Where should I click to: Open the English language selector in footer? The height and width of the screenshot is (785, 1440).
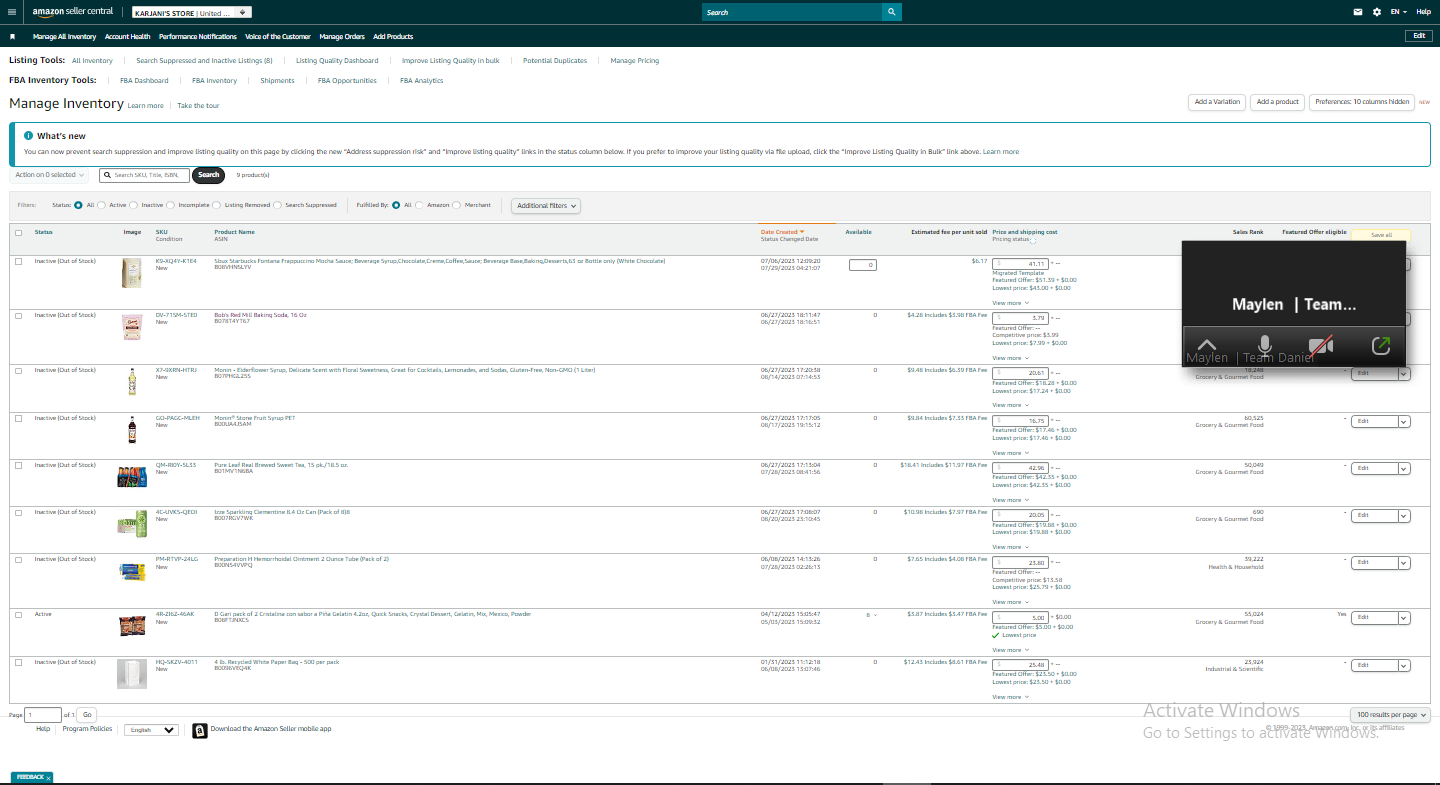coord(151,730)
